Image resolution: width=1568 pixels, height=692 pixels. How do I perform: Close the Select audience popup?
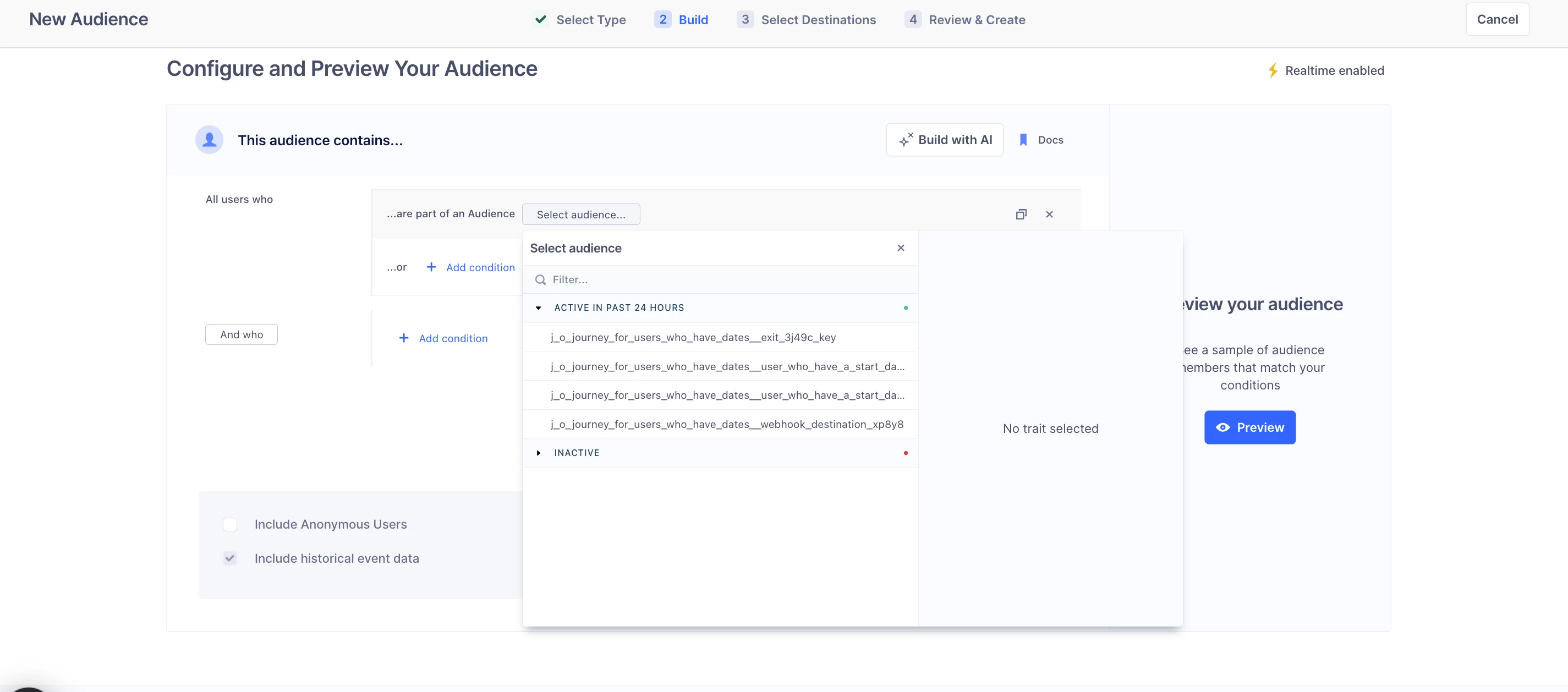(x=901, y=248)
